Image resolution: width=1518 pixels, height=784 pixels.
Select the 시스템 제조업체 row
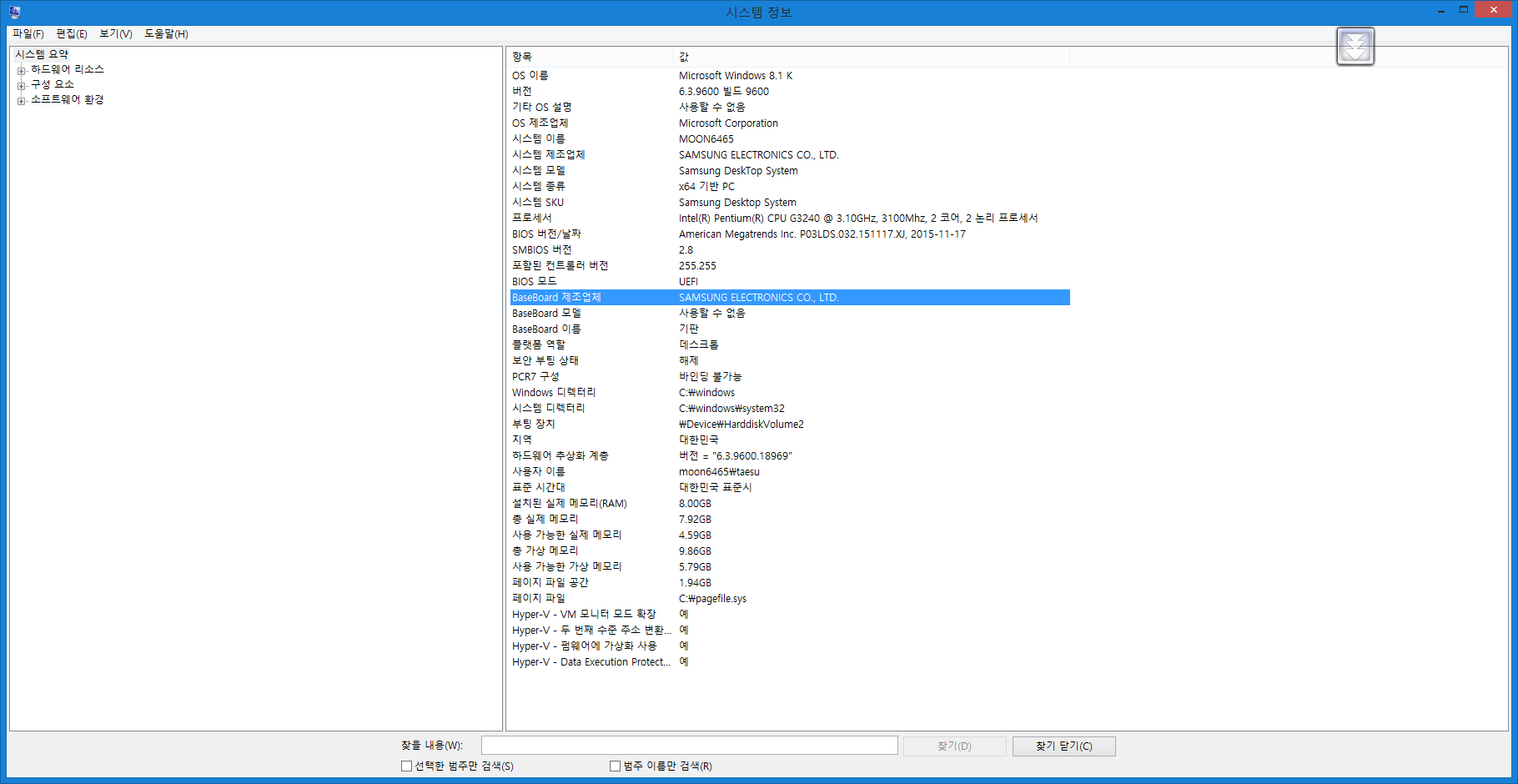click(x=790, y=155)
